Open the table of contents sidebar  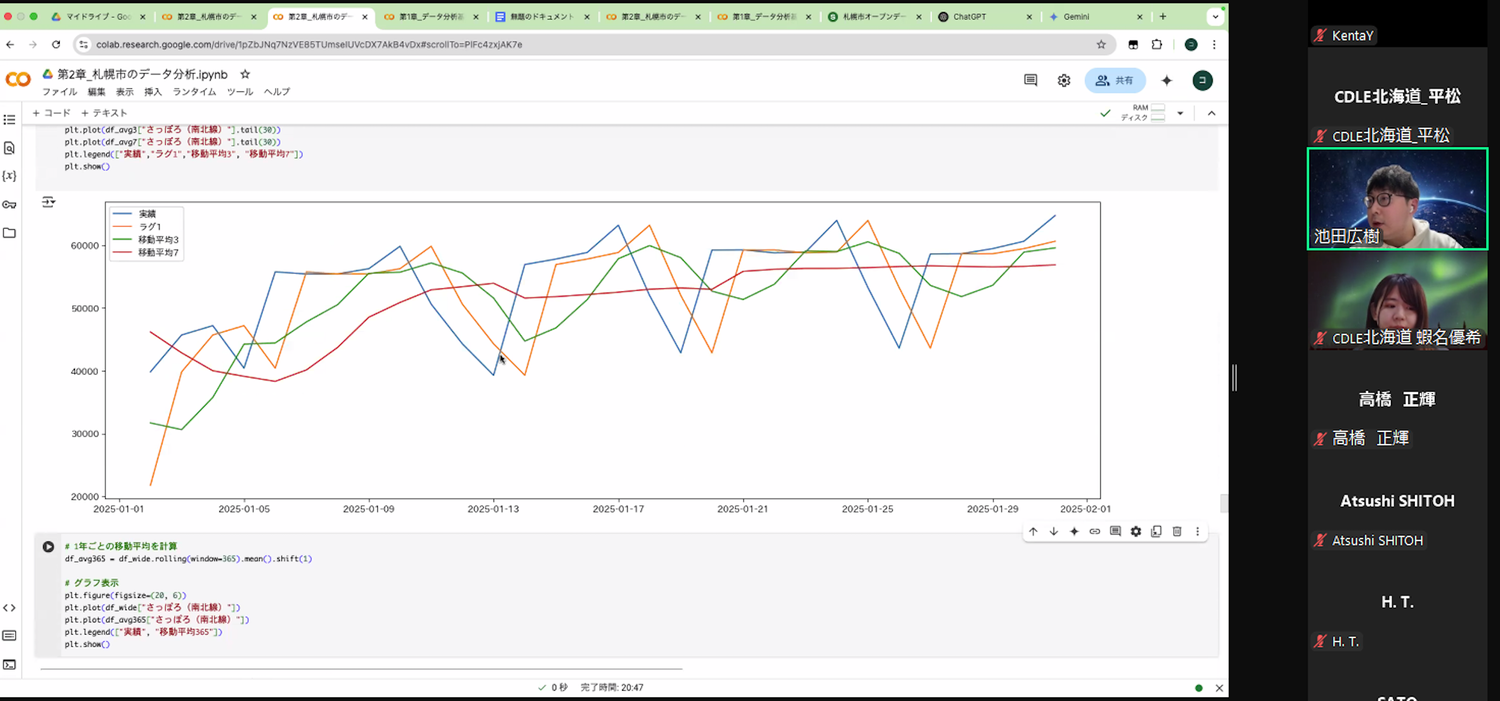pos(10,120)
